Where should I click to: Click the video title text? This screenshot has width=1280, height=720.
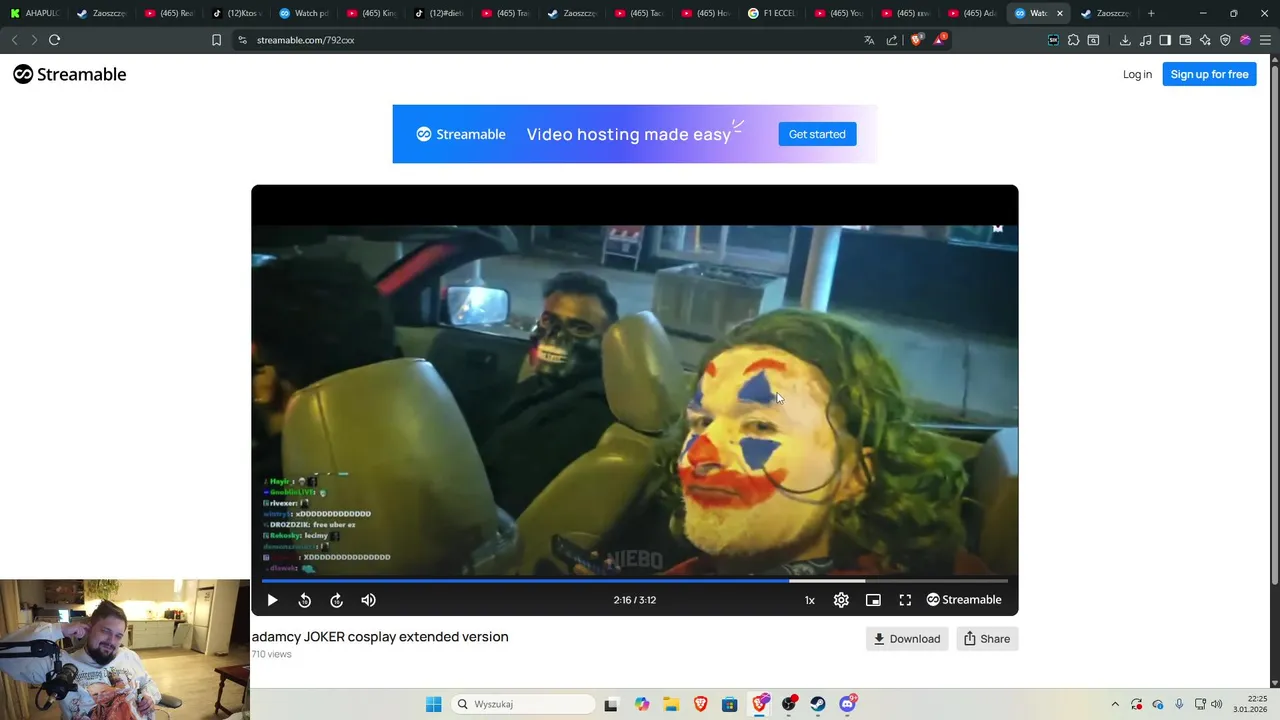[380, 637]
